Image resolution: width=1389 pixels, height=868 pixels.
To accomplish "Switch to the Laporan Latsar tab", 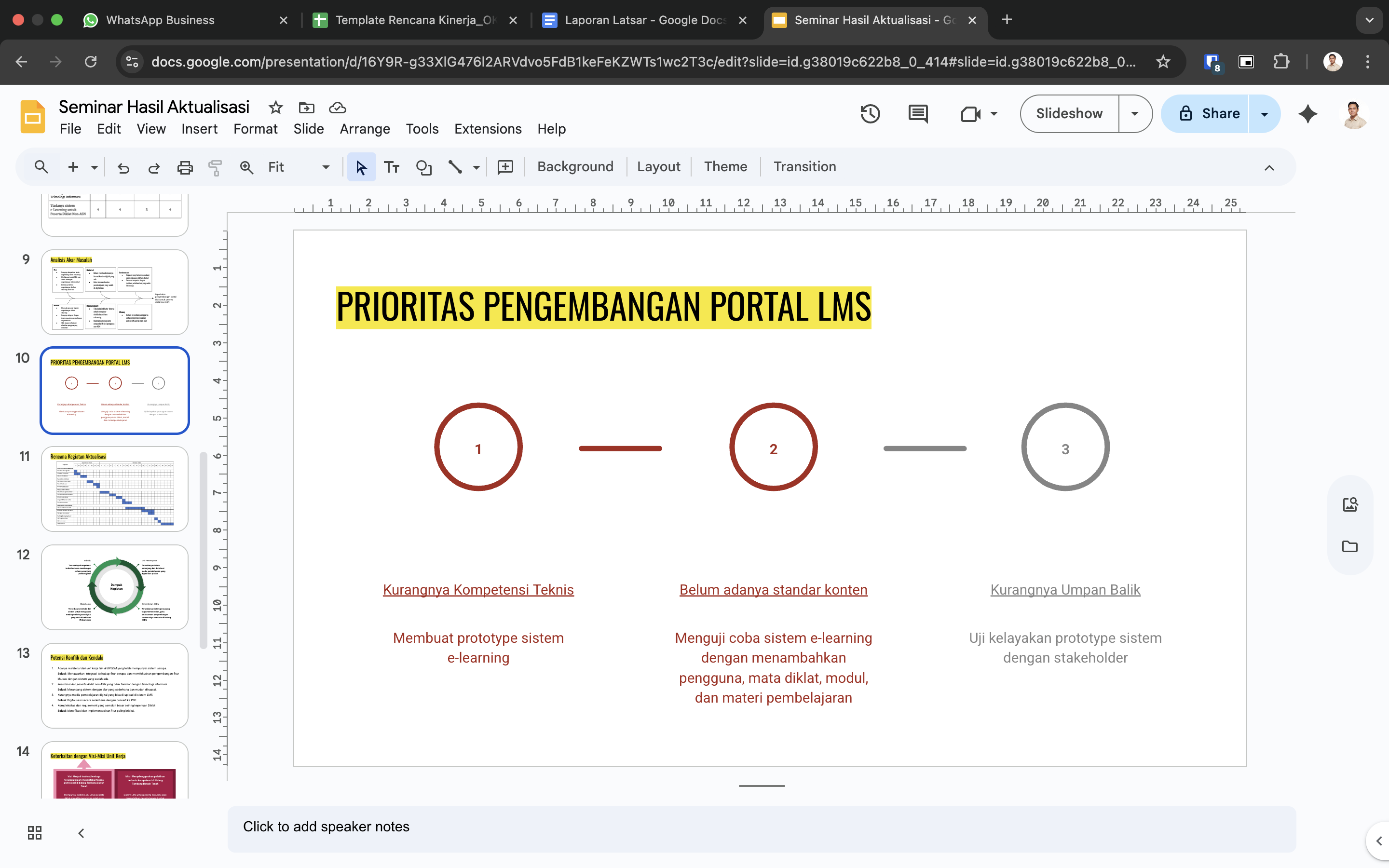I will tap(643, 20).
